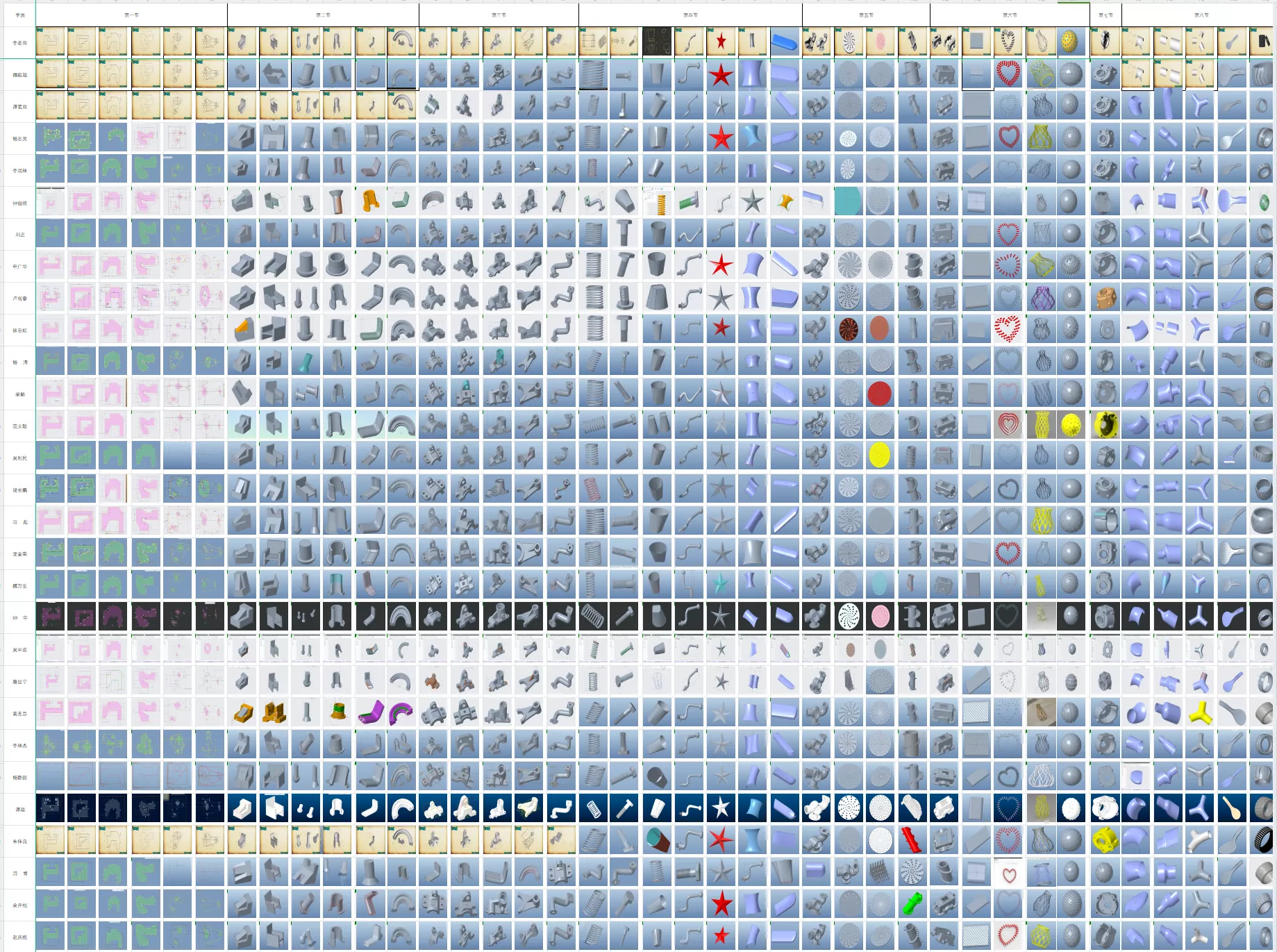
Task: Click the yellow dotted sphere in 李老师 row
Action: (1072, 42)
